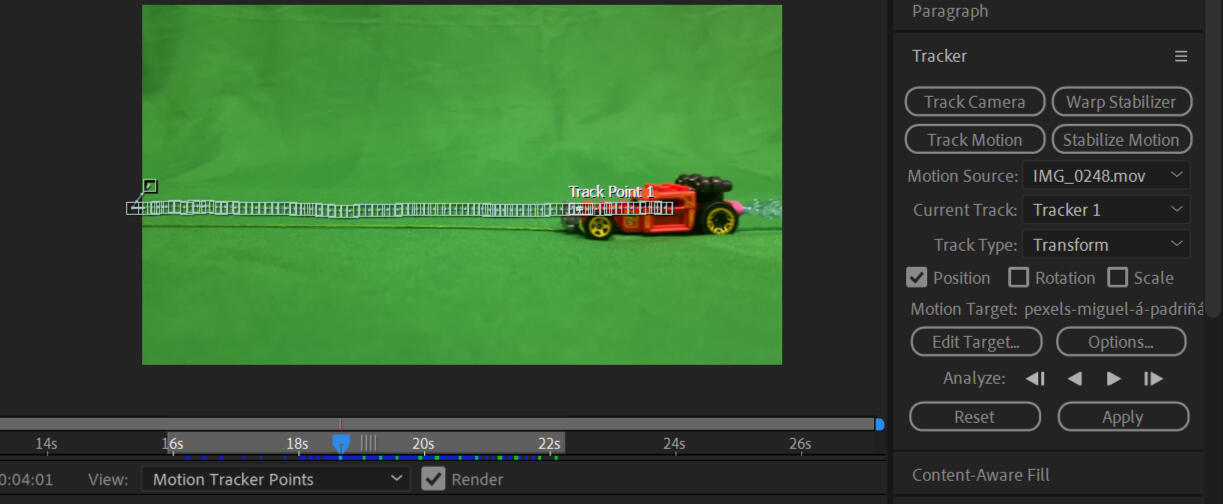Click the blue work area end handle
The image size is (1223, 504).
[880, 424]
